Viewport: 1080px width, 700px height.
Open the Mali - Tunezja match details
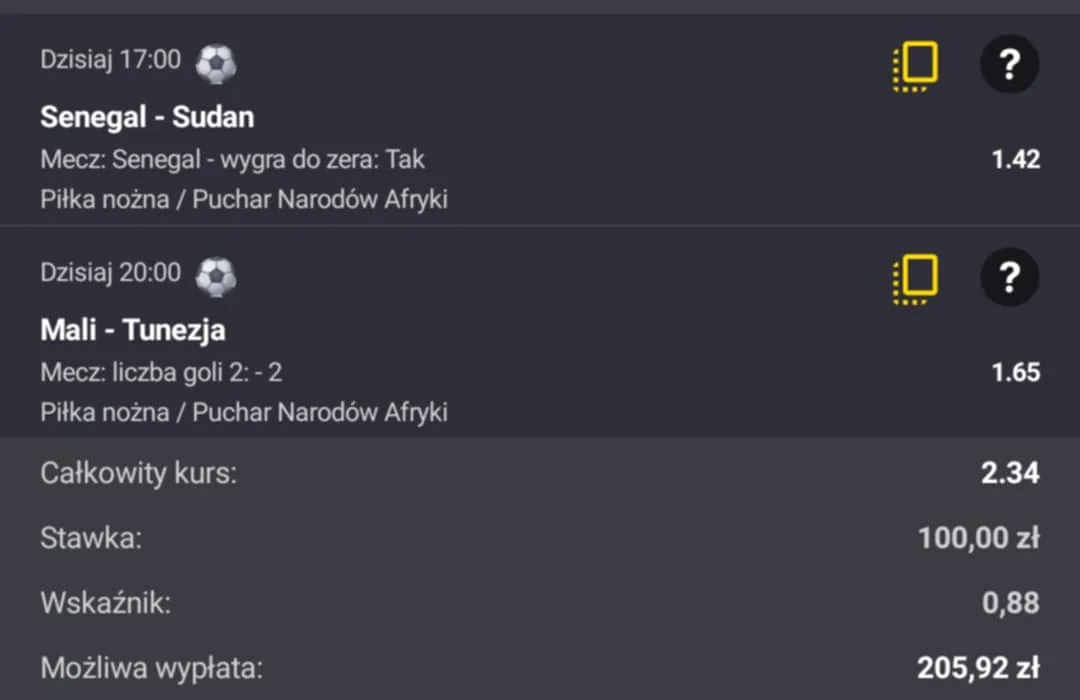tap(134, 329)
